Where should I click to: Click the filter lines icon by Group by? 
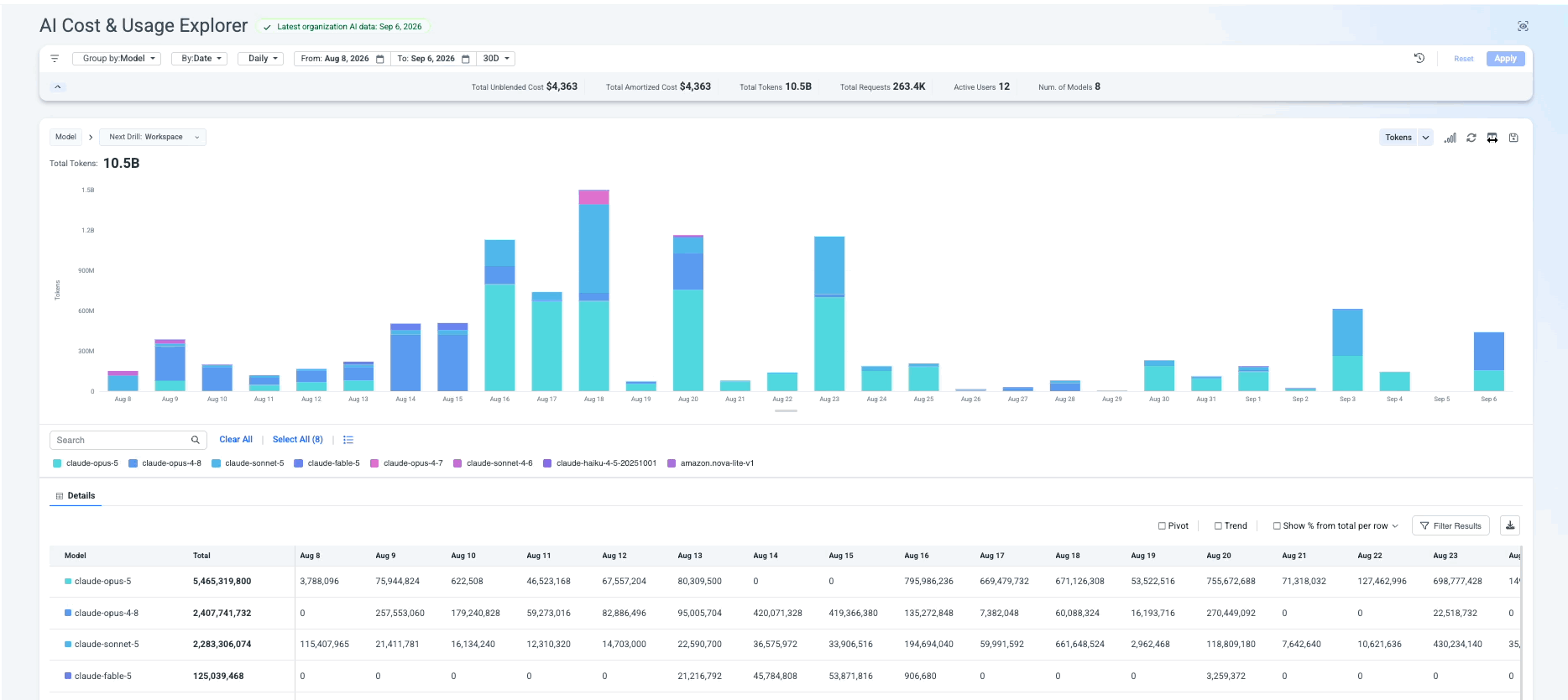pos(55,59)
